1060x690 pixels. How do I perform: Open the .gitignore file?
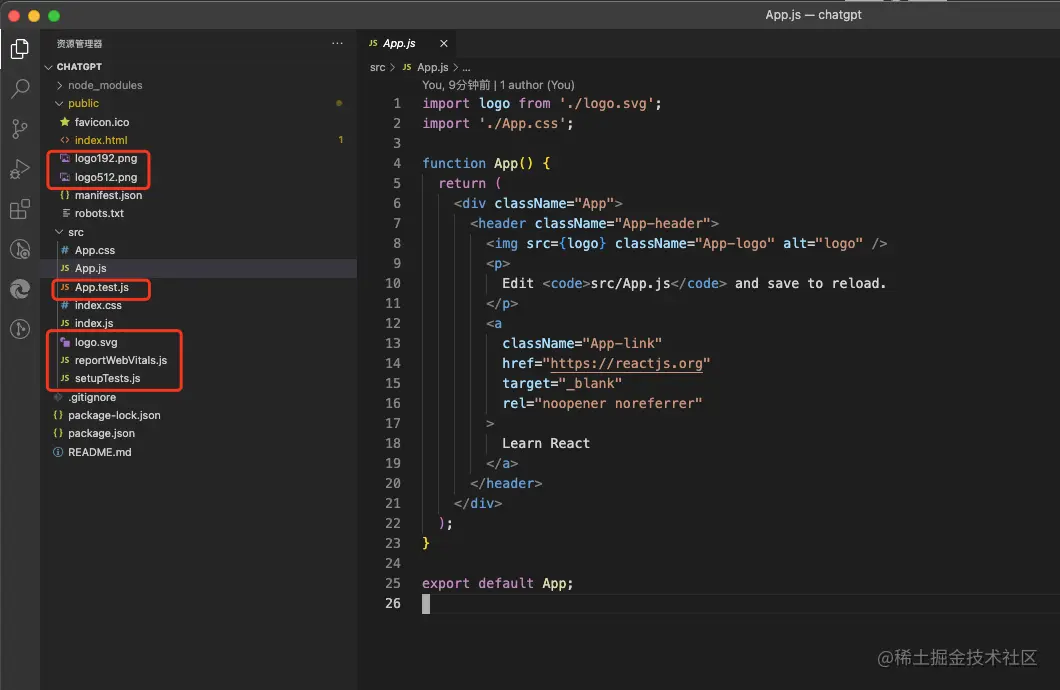coord(91,397)
